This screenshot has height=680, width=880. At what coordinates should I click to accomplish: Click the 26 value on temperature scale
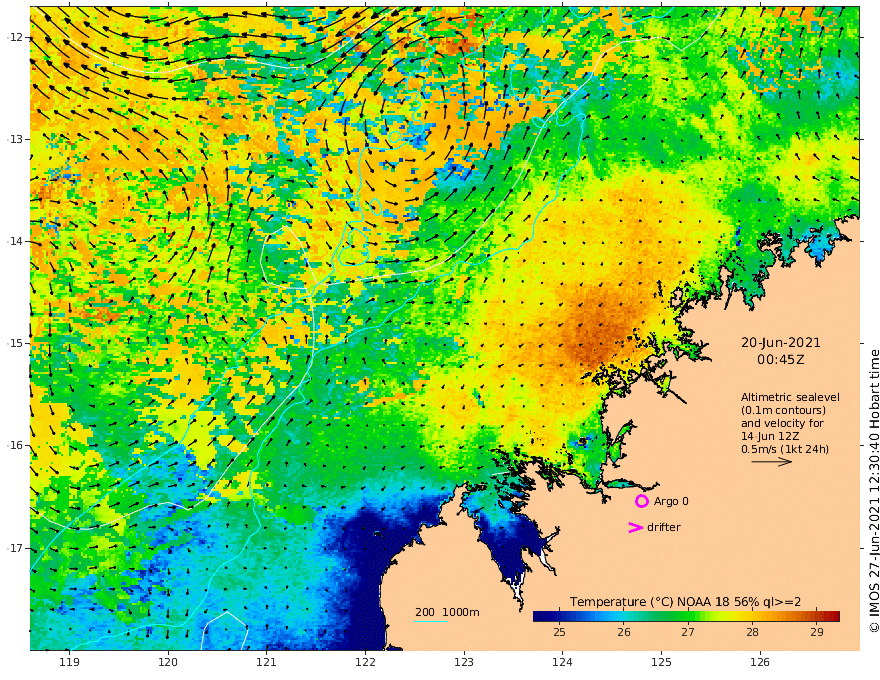point(624,632)
